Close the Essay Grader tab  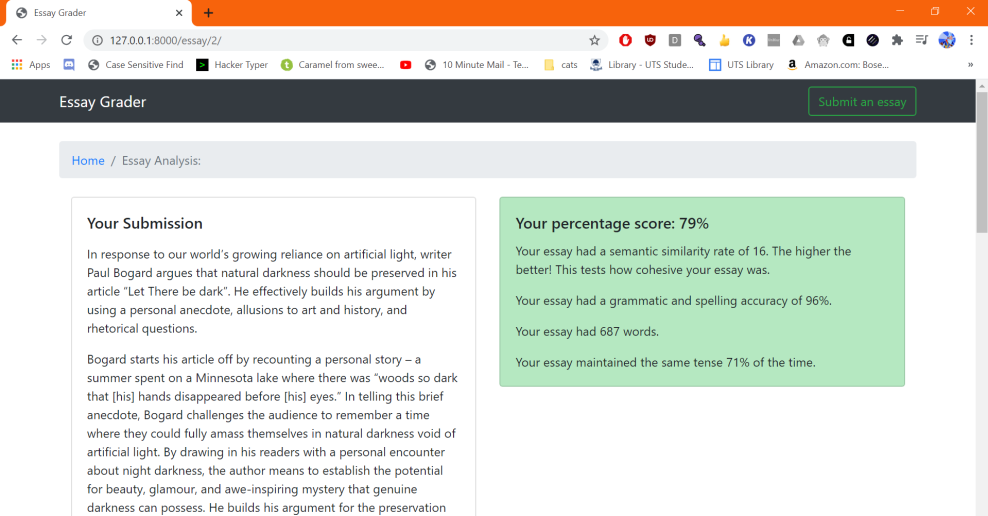tap(179, 13)
